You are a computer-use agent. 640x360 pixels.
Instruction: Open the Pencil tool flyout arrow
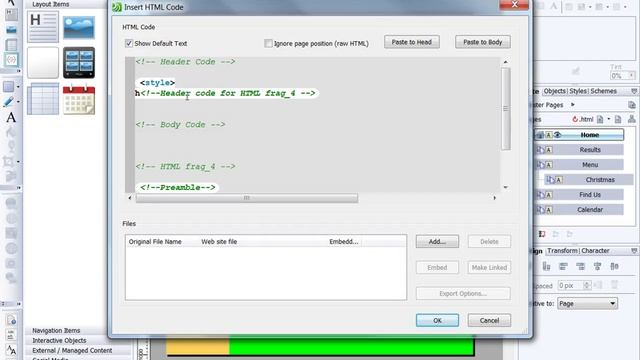(18, 102)
